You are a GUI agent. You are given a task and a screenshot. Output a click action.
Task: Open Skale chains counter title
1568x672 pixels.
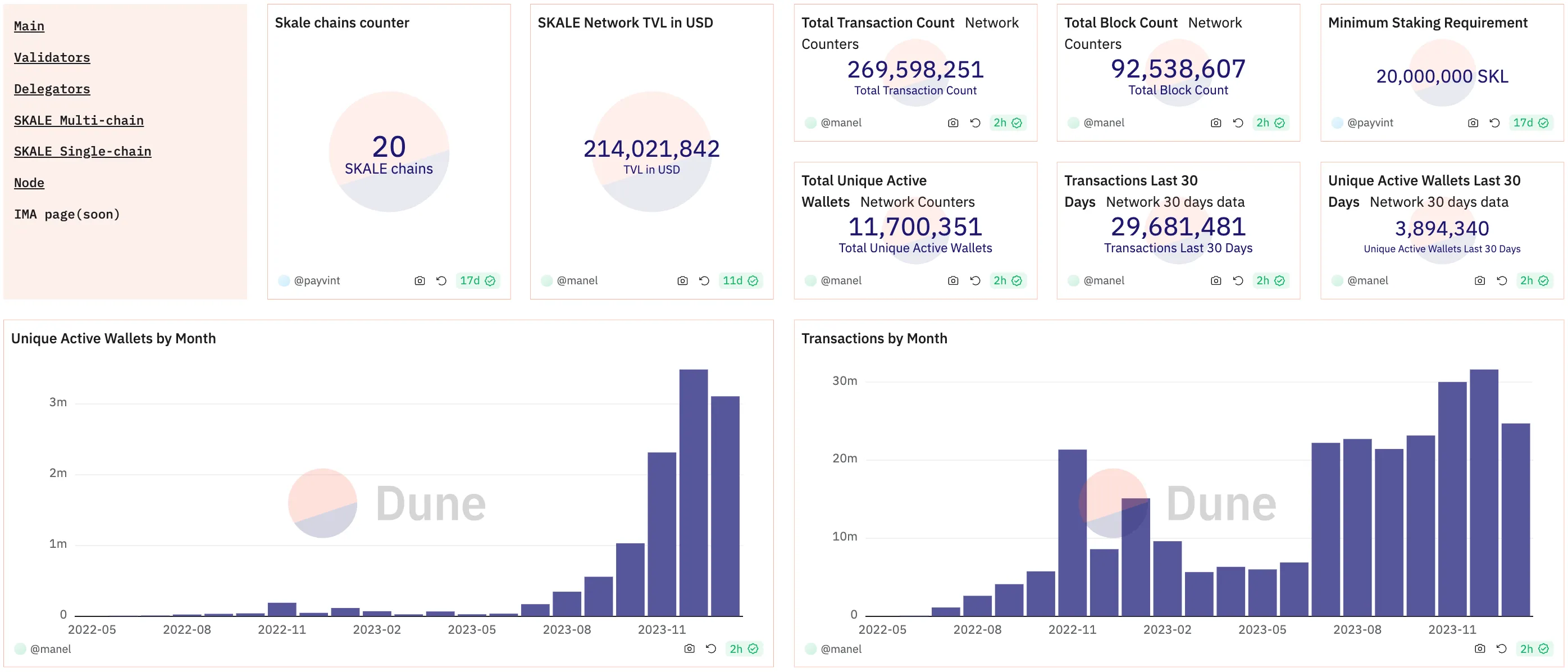click(x=342, y=23)
